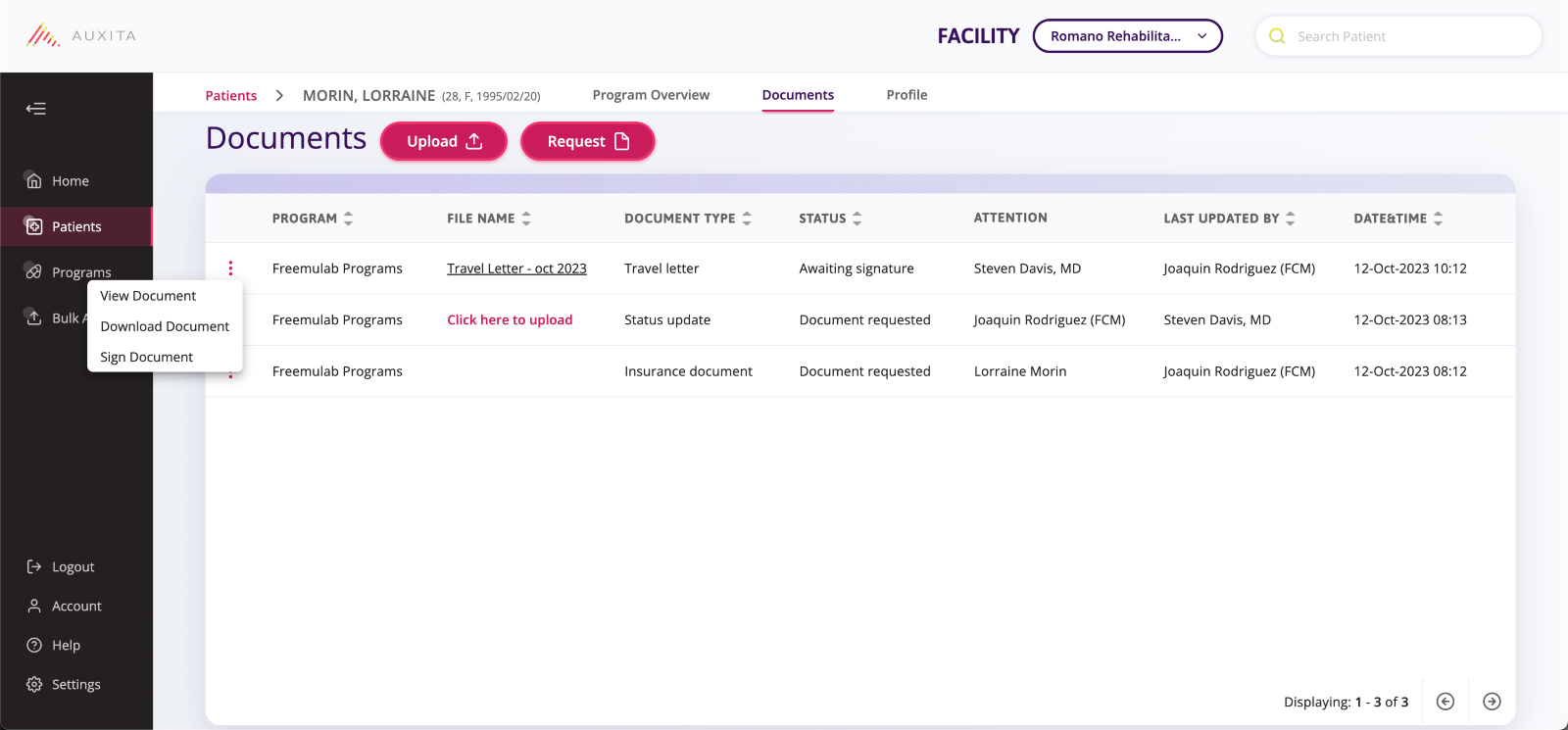Image resolution: width=1568 pixels, height=730 pixels.
Task: Choose View Document in context menu
Action: click(x=148, y=296)
